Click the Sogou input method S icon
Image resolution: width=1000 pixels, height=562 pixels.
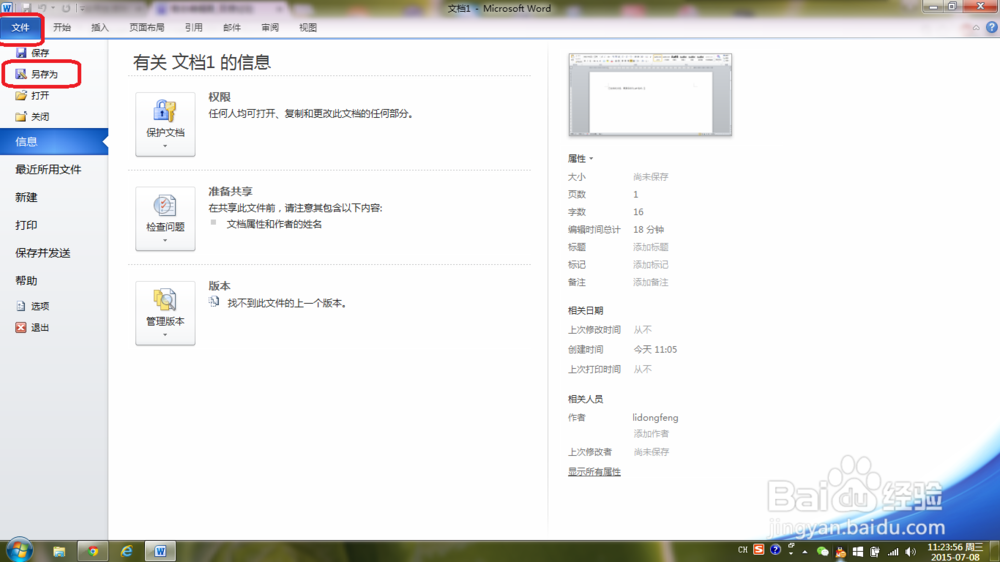[758, 550]
